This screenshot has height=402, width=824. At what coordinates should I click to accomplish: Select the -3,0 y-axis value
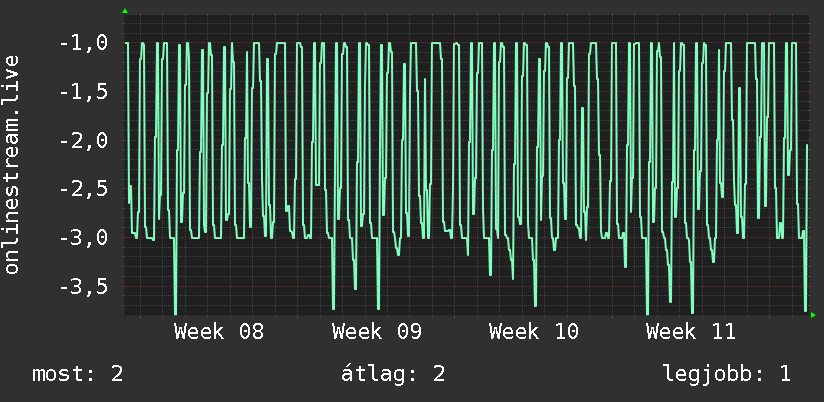click(84, 238)
